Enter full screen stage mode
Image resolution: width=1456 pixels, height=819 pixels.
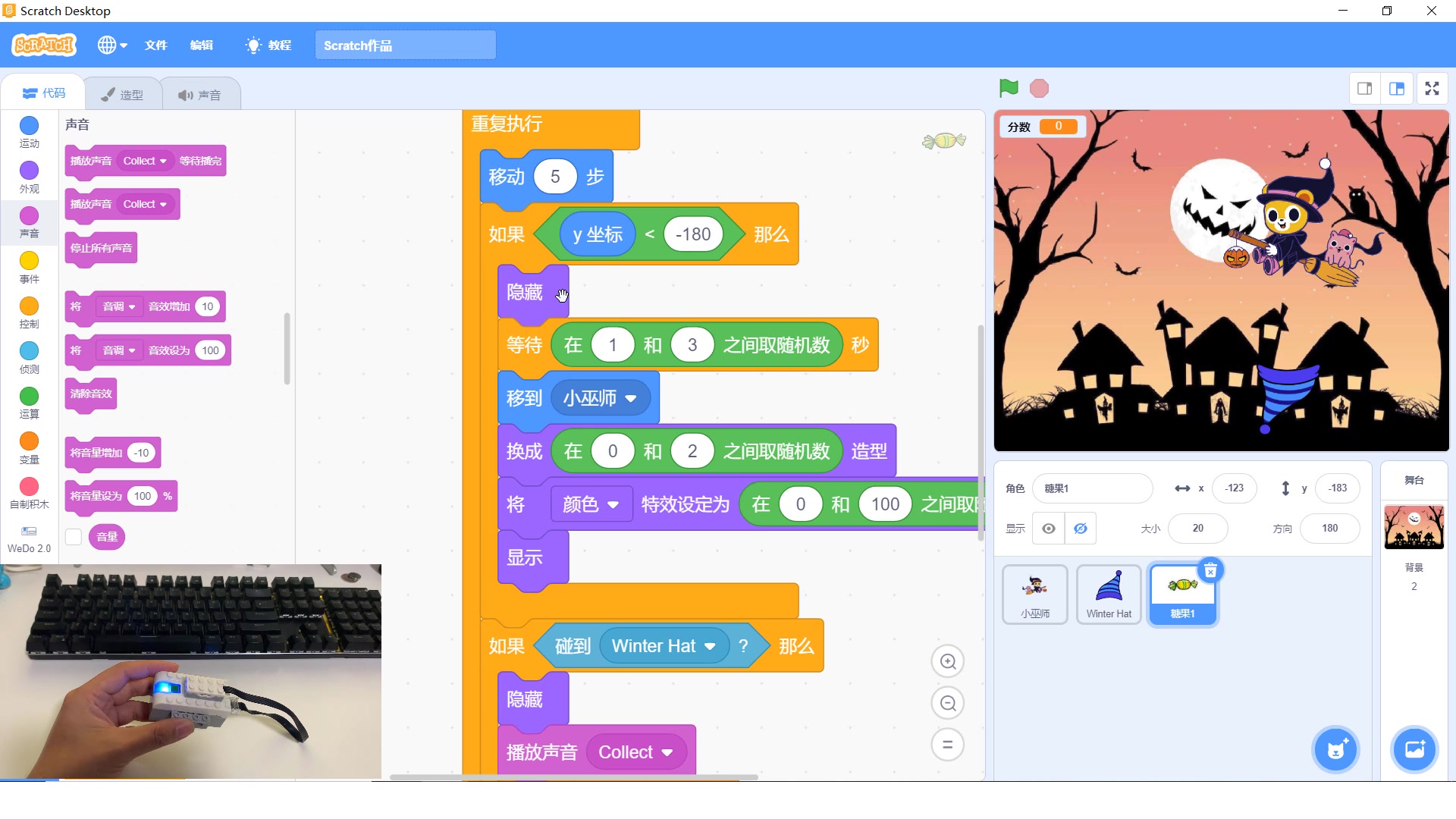pos(1432,89)
